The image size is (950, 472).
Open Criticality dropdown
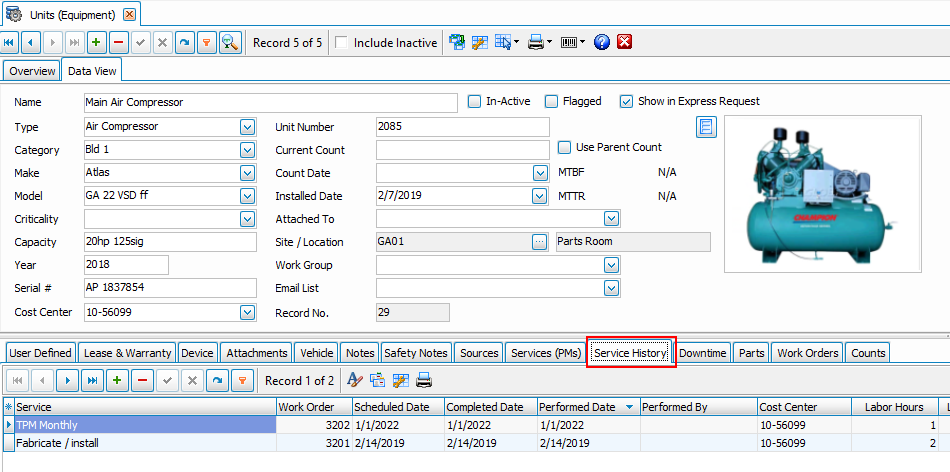(x=247, y=219)
